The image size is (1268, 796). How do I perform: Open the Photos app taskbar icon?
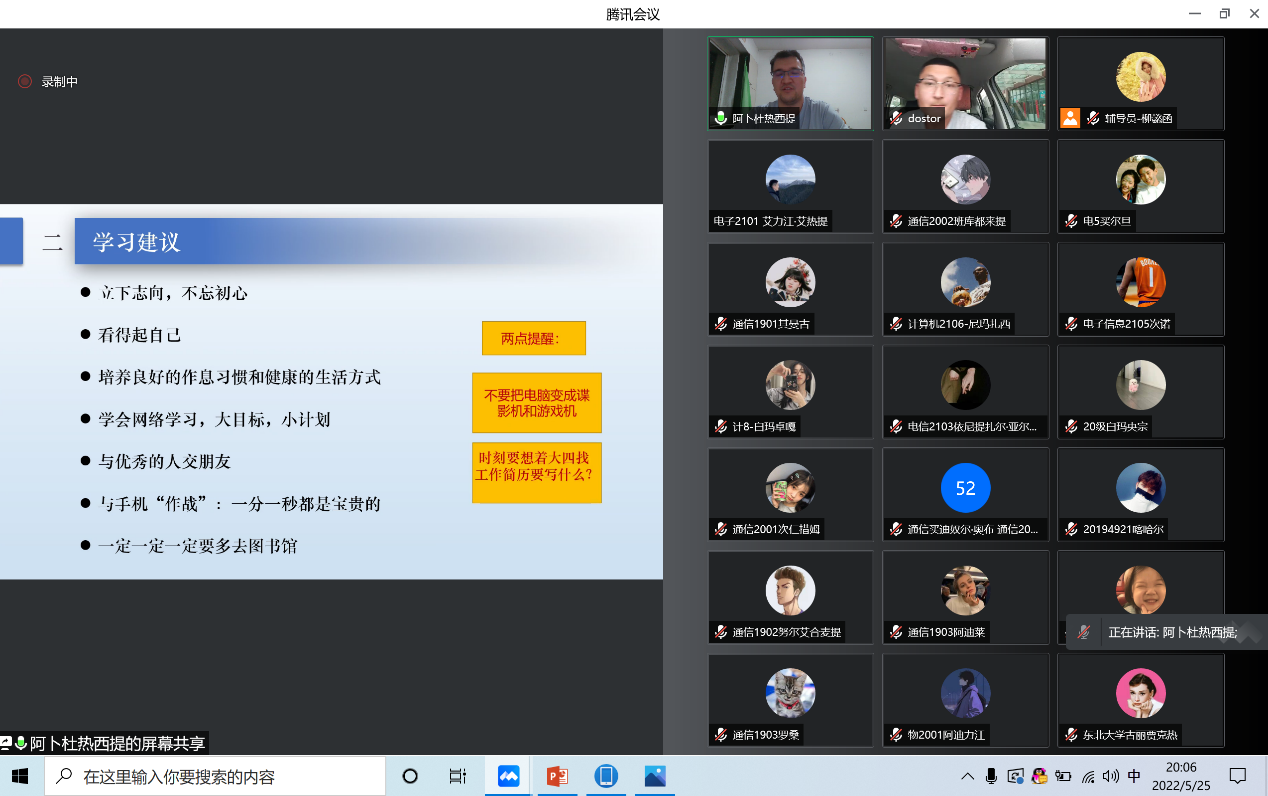point(655,776)
